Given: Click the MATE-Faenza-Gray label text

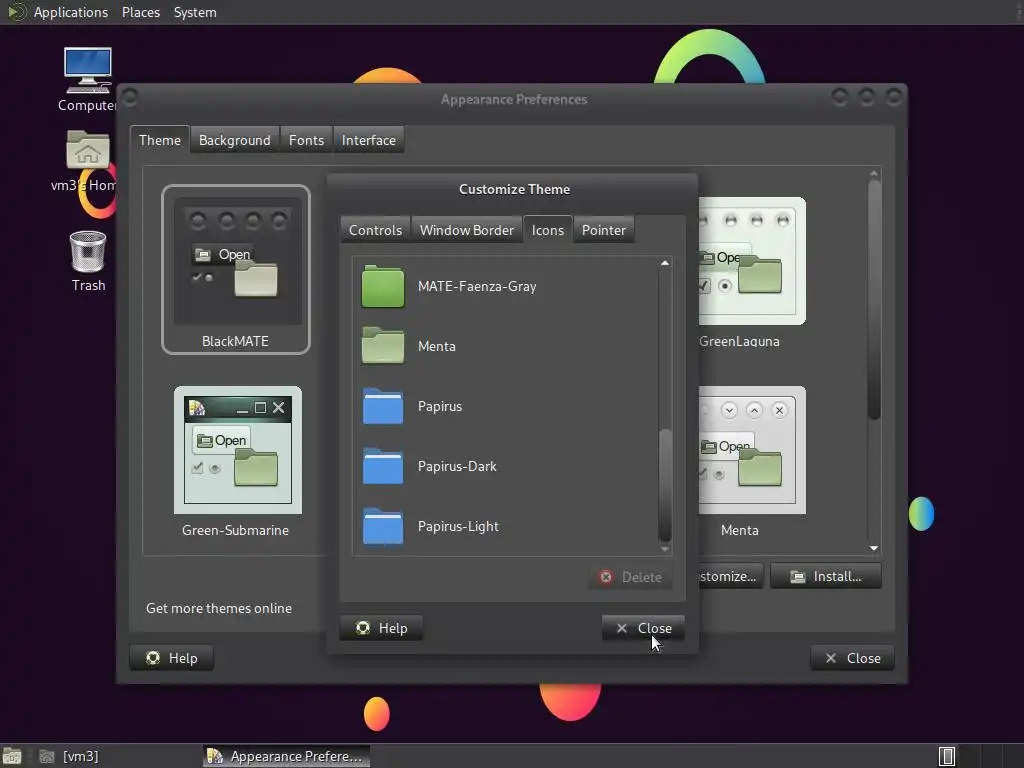Looking at the screenshot, I should click(x=477, y=286).
